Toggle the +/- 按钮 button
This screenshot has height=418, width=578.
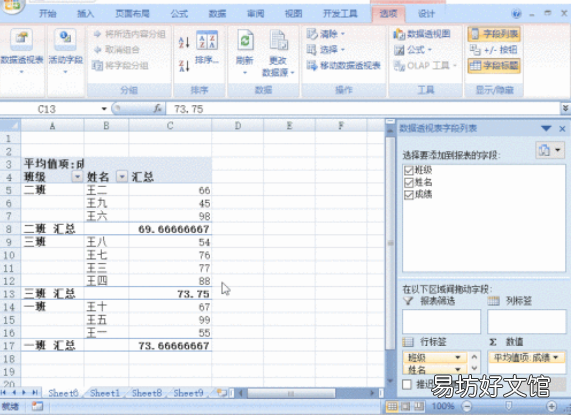494,50
